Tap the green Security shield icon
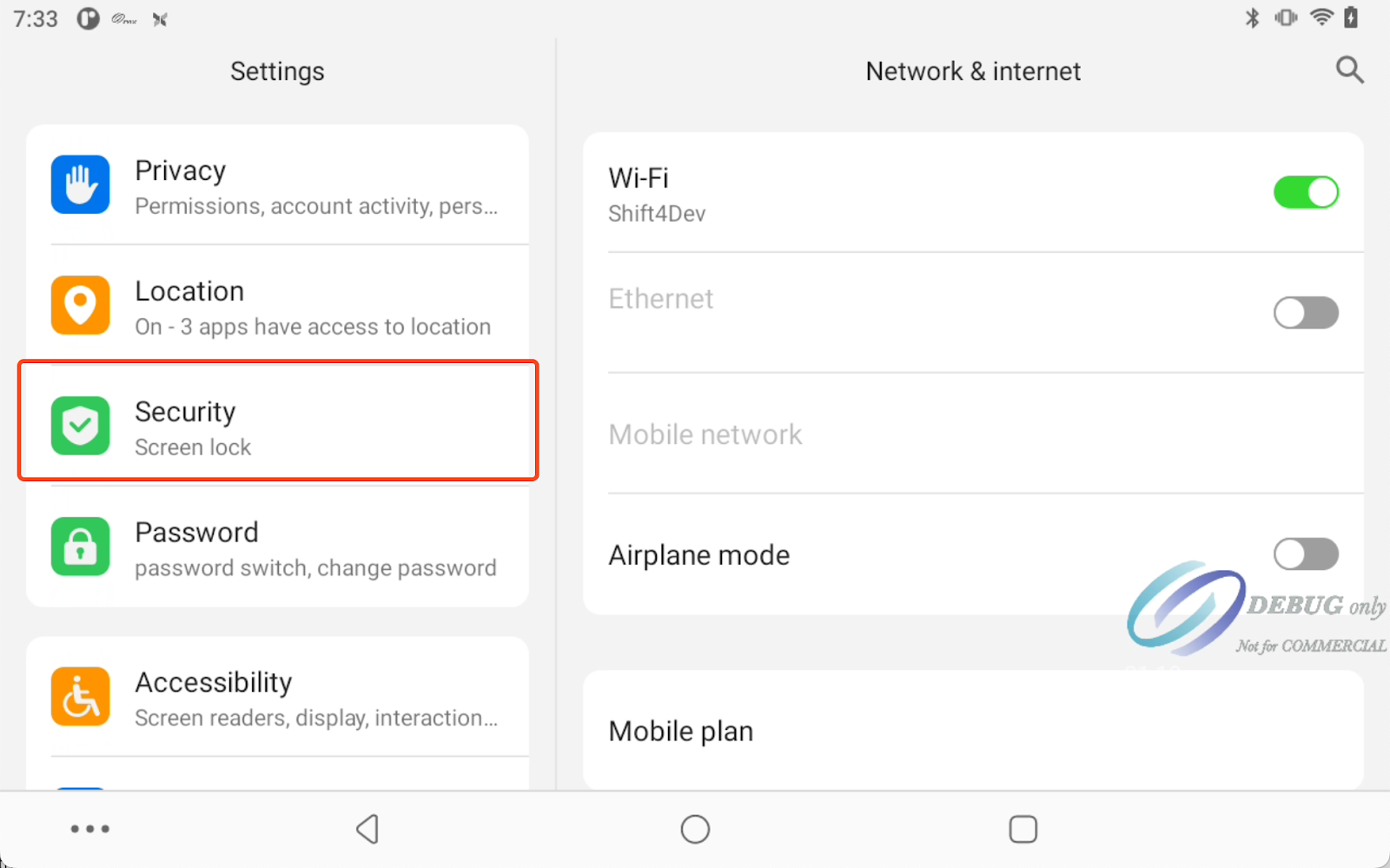Viewport: 1390px width, 868px height. point(80,426)
